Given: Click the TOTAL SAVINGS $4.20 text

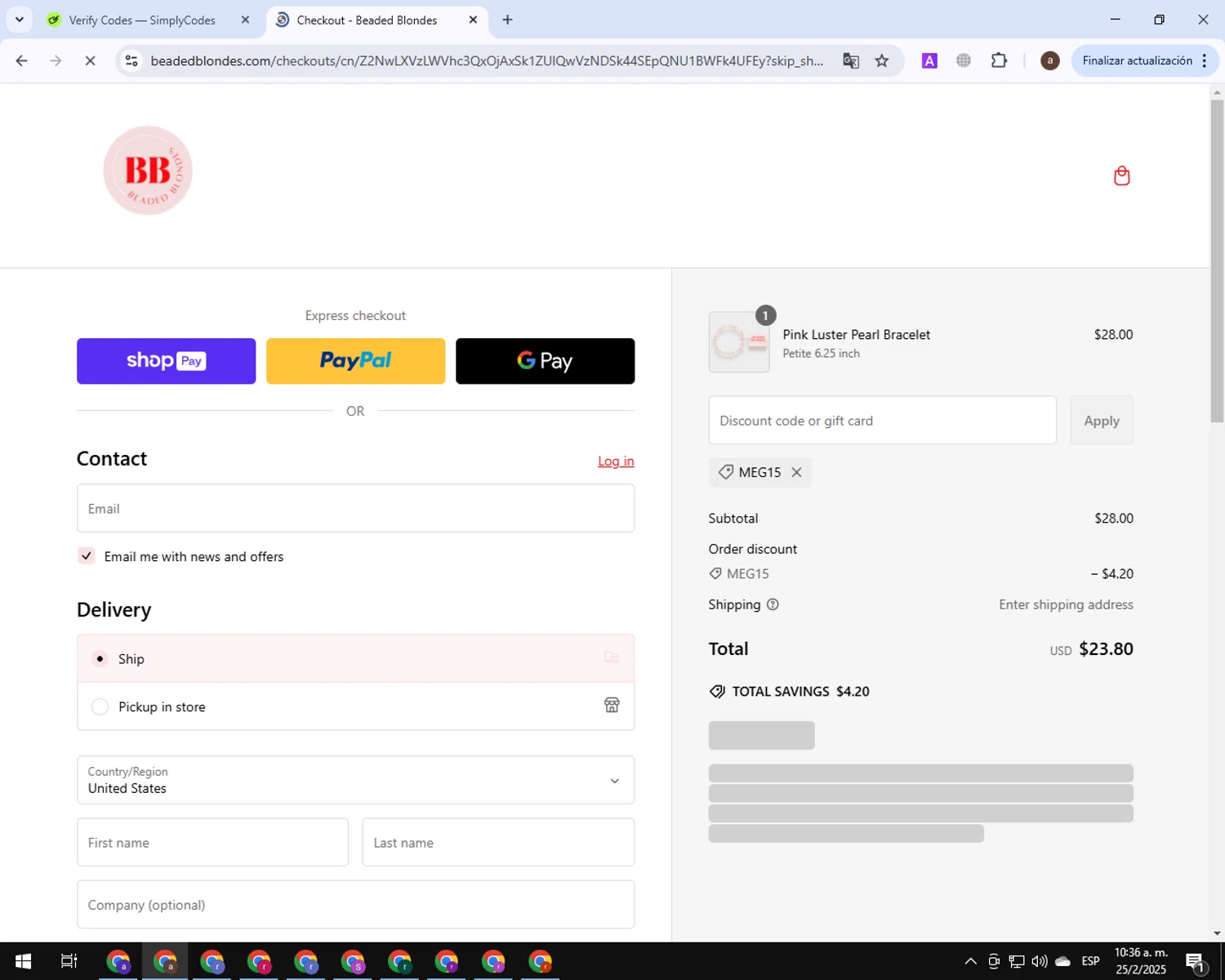Looking at the screenshot, I should (800, 692).
